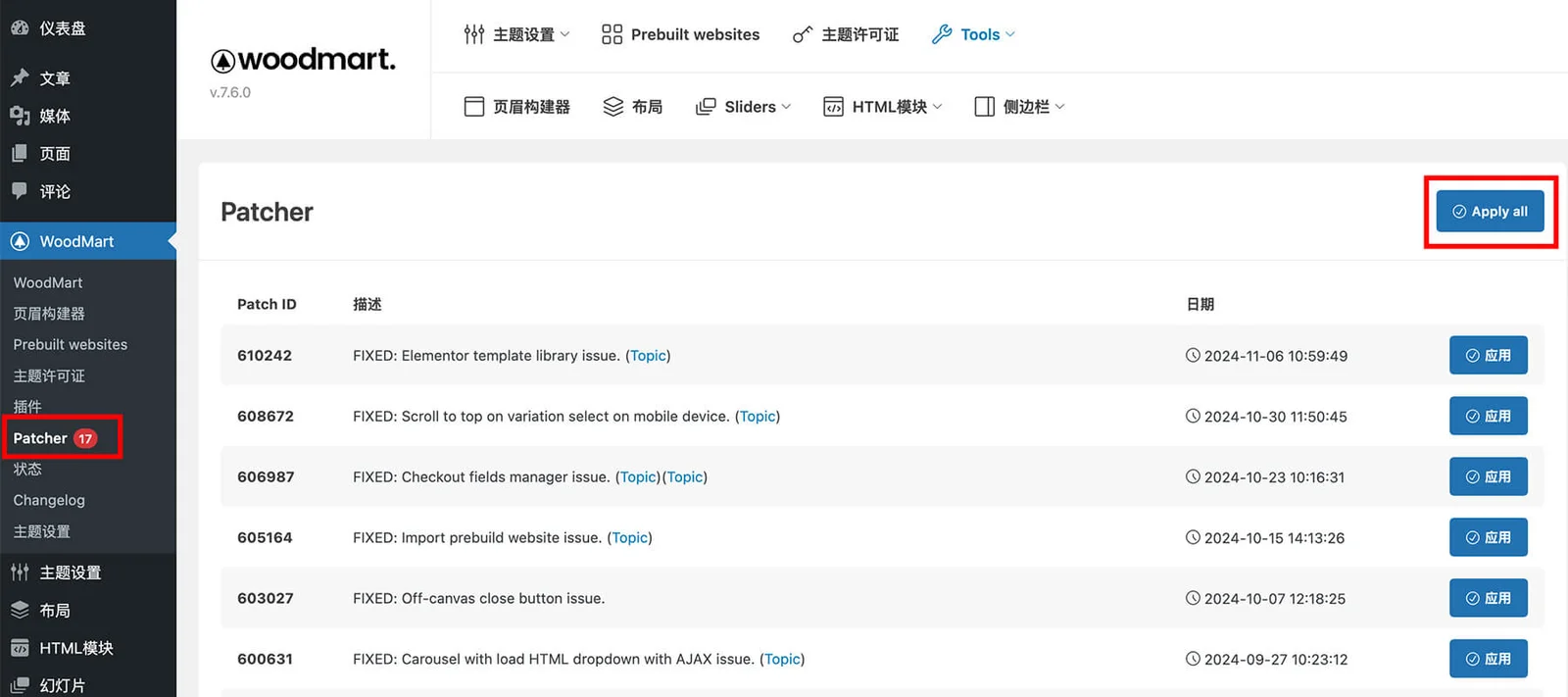Open the 仪表盘 dashboard icon in sidebar
The height and width of the screenshot is (697, 1568).
tap(20, 28)
